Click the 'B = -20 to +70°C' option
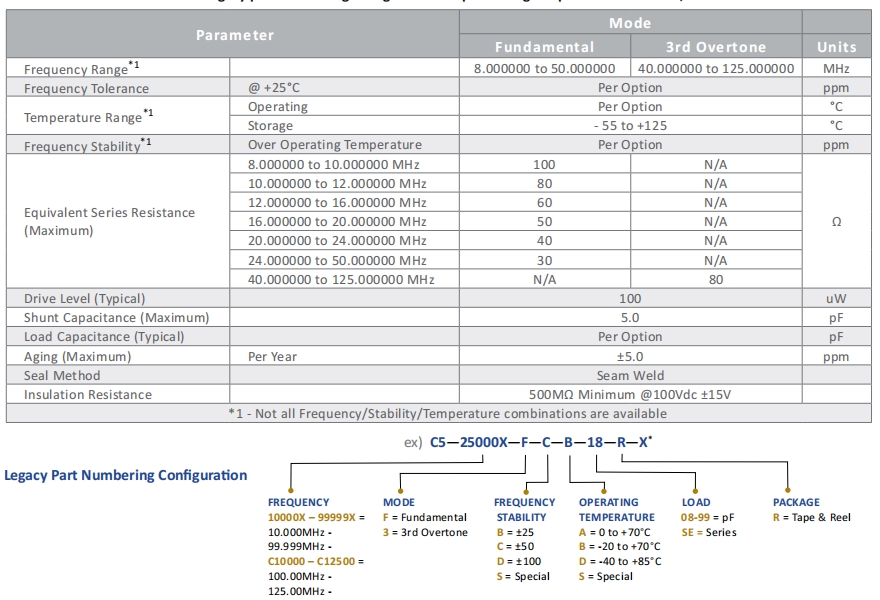The width and height of the screenshot is (880, 600). (x=619, y=547)
